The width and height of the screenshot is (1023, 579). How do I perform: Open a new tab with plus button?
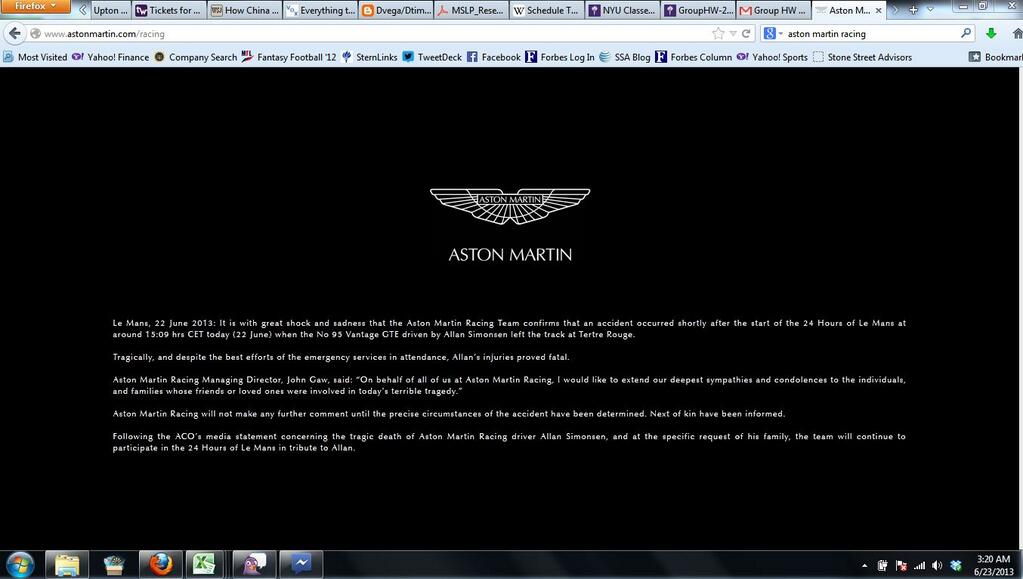click(913, 10)
